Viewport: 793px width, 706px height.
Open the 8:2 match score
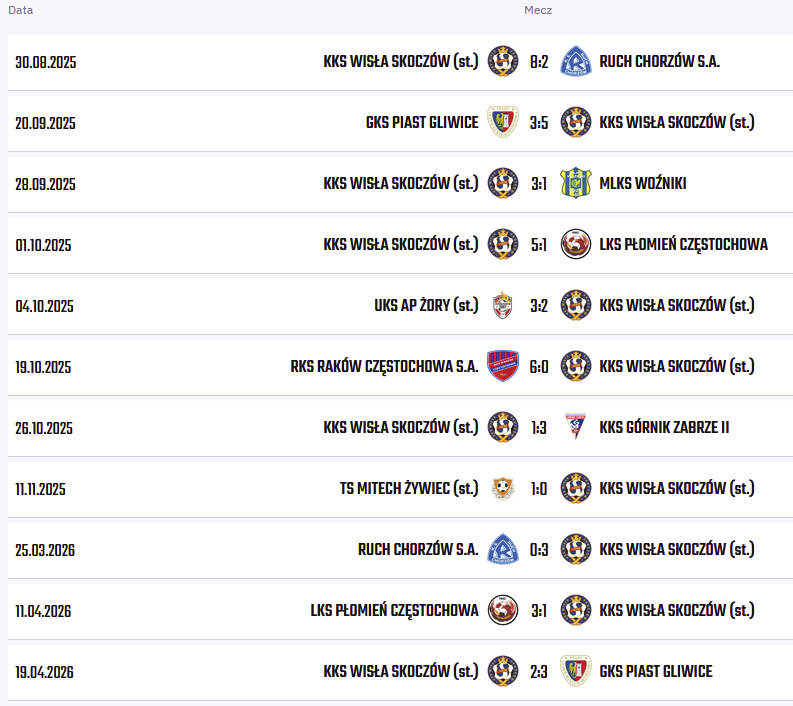pyautogui.click(x=539, y=62)
